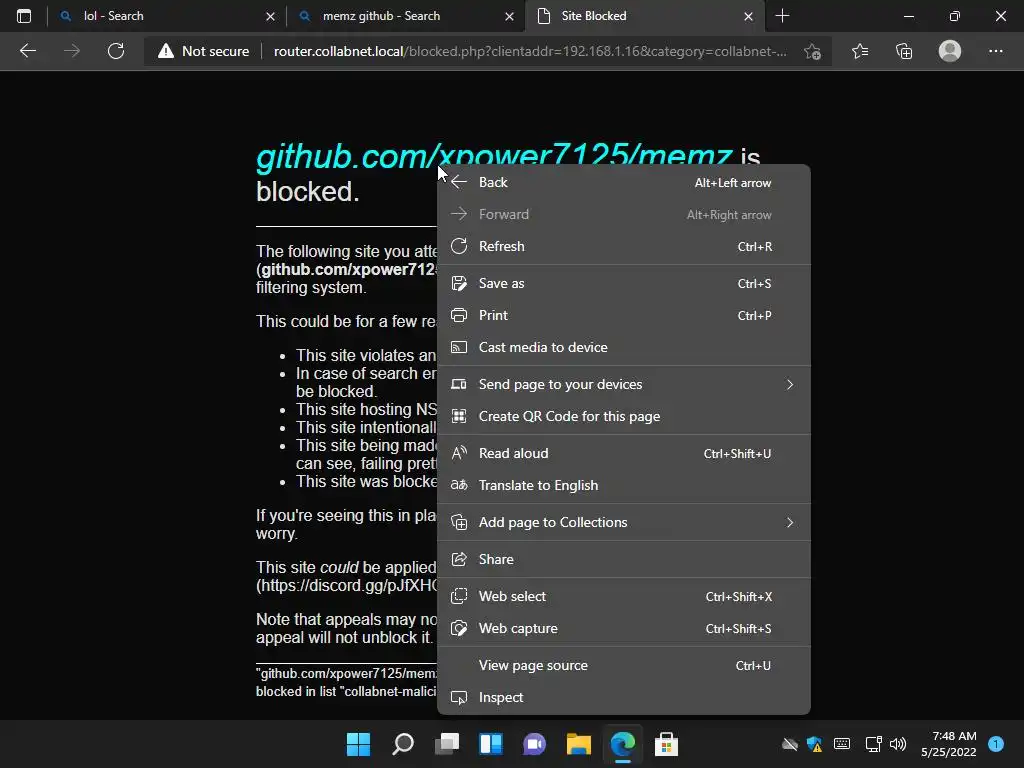Close the 'Site Blocked' tab
This screenshot has height=768, width=1024.
(748, 16)
